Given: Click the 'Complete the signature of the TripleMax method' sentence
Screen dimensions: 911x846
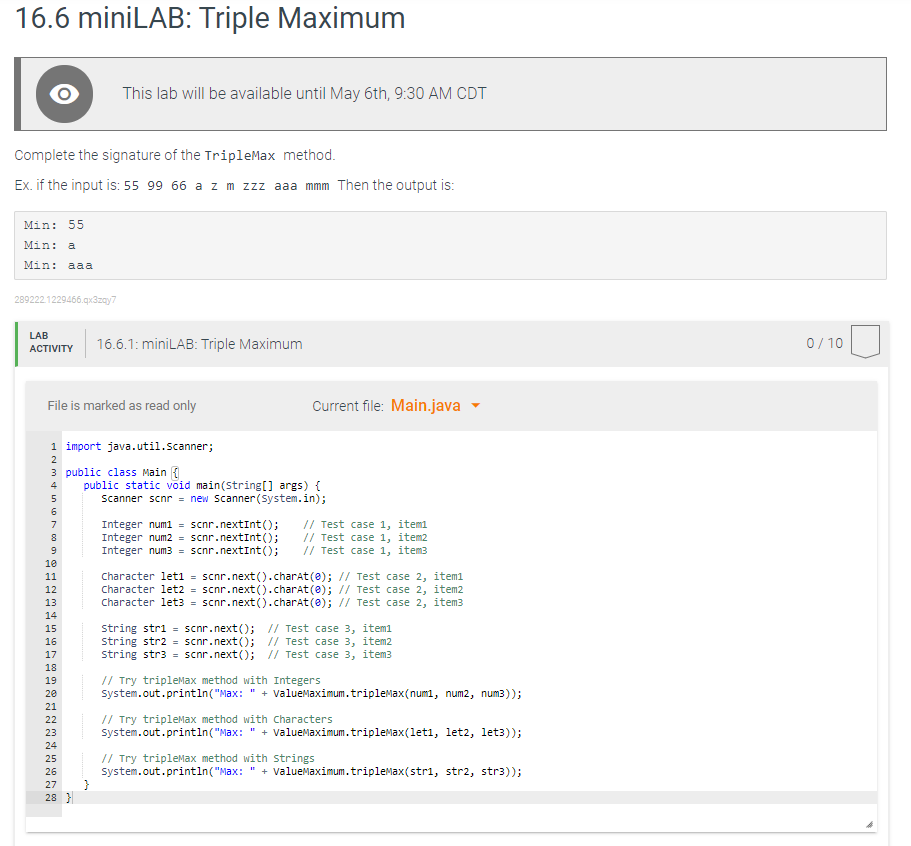Looking at the screenshot, I should click(175, 155).
